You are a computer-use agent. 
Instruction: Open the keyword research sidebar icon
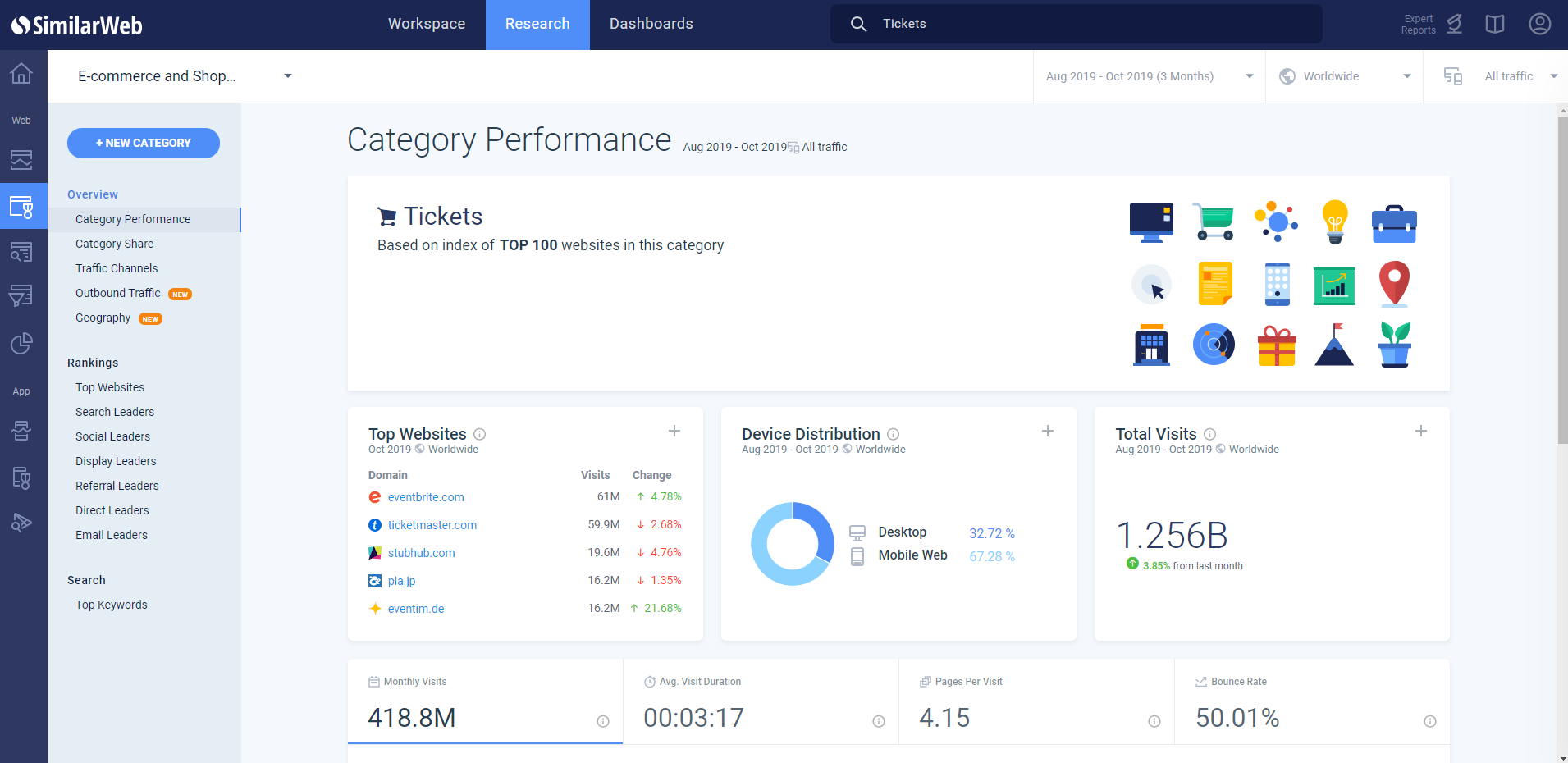[x=21, y=252]
